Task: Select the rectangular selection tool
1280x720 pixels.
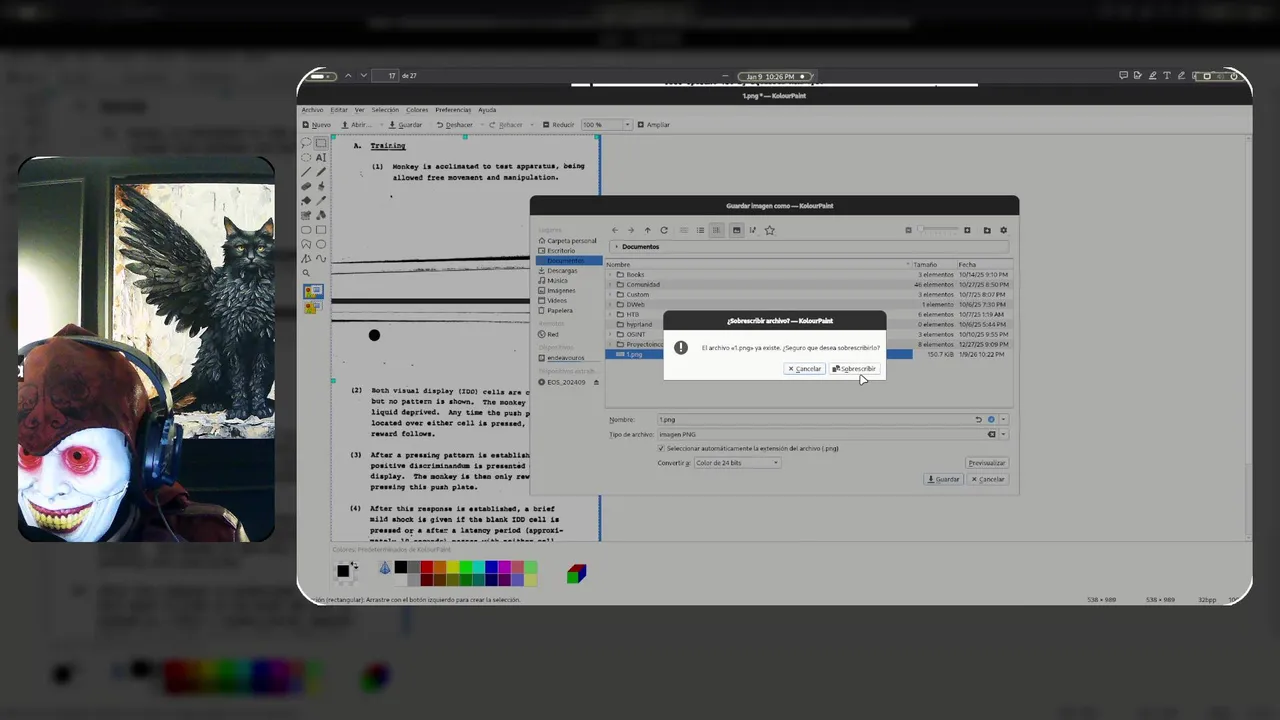Action: (321, 143)
